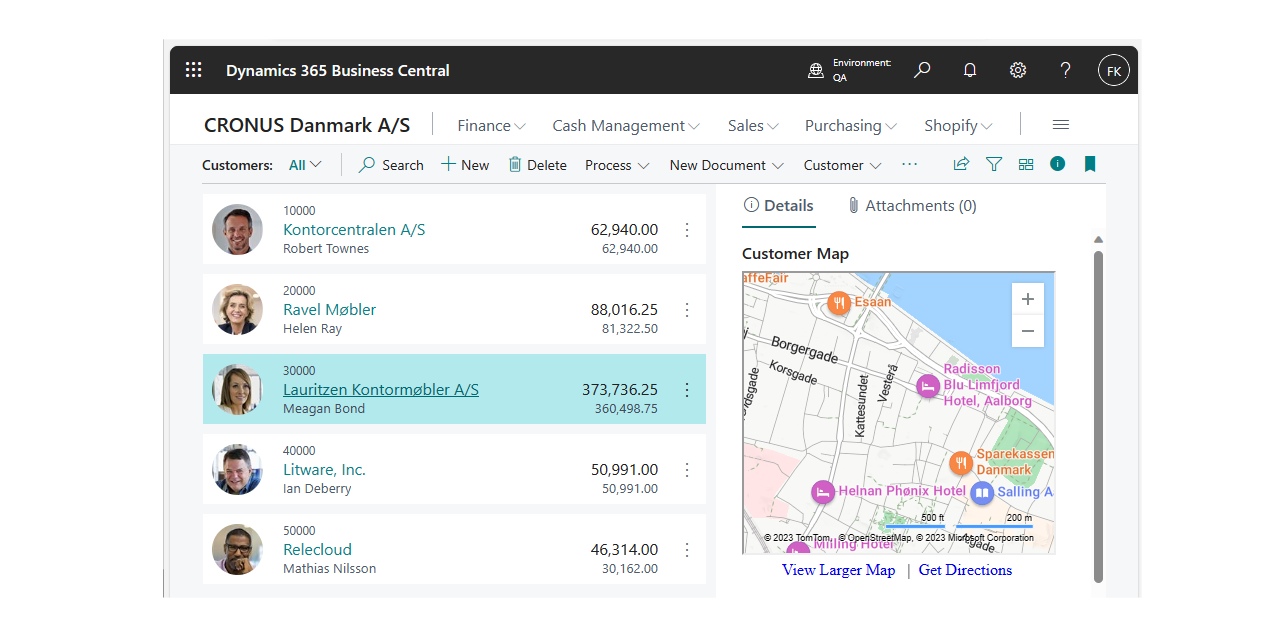This screenshot has height=640, width=1280.
Task: Open the Purchasing menu
Action: 850,126
